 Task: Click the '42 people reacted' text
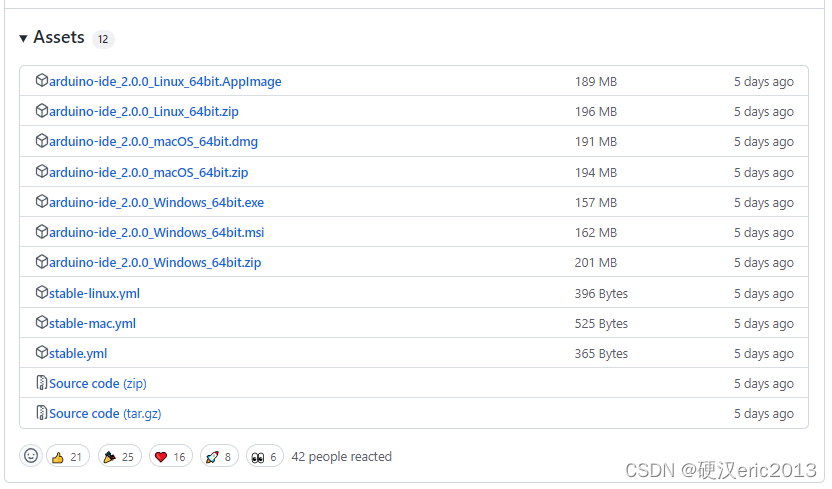click(342, 457)
